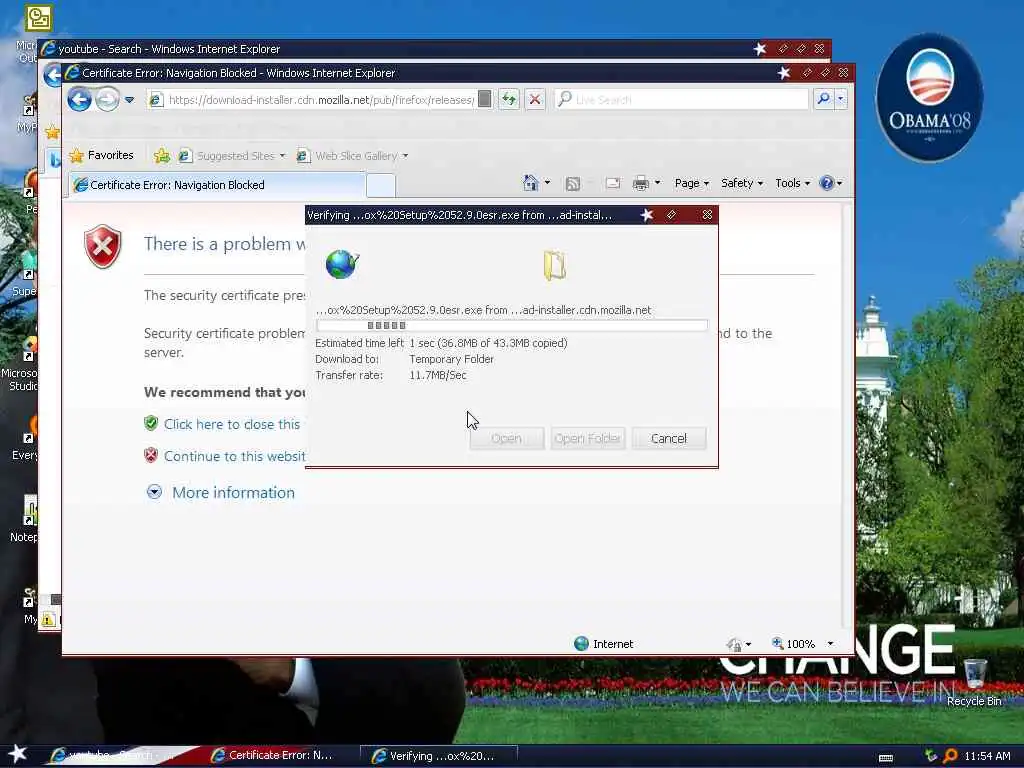
Task: Click the taskbar Start star button
Action: click(17, 754)
